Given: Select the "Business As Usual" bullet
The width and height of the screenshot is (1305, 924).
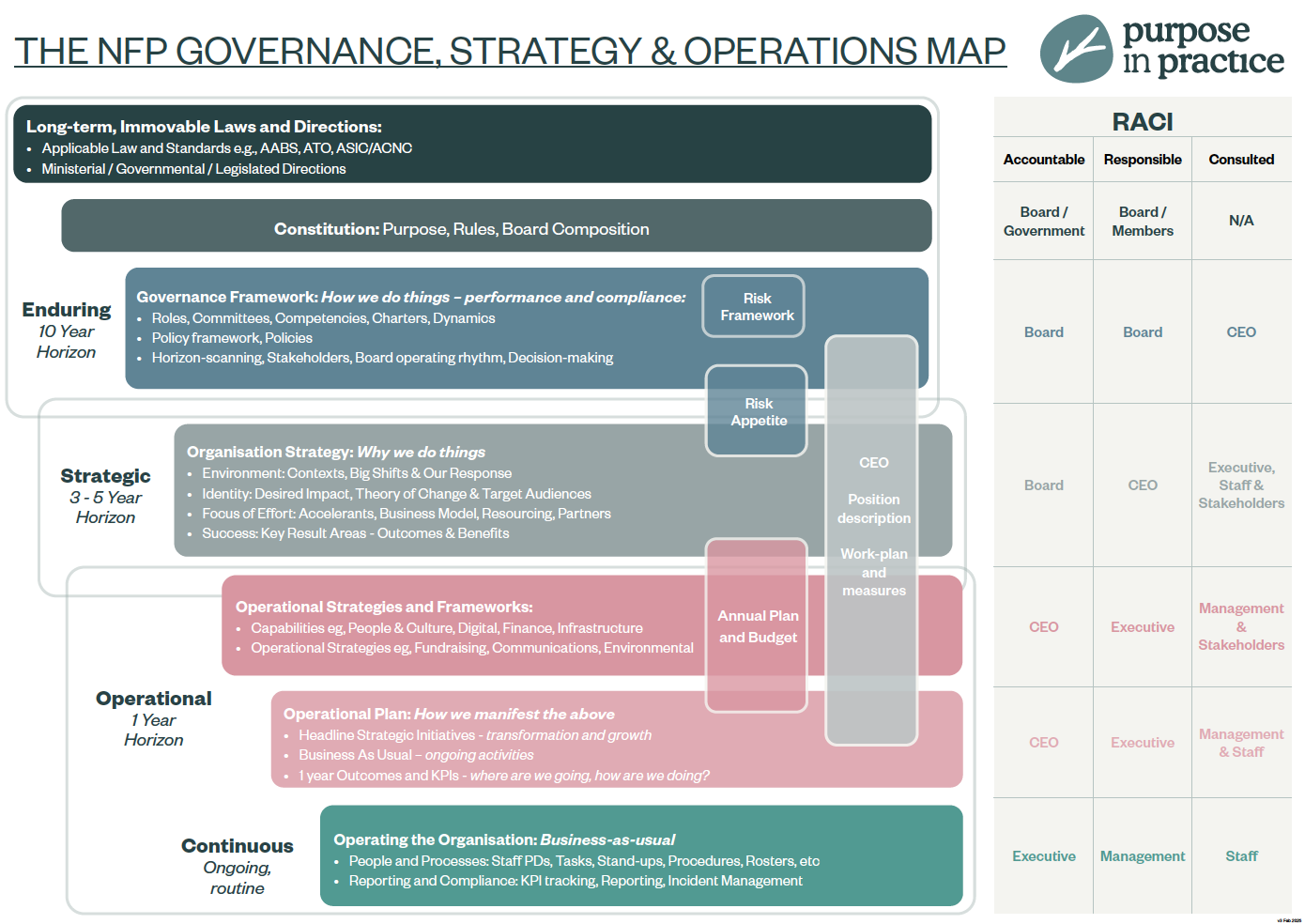Looking at the screenshot, I should [416, 755].
